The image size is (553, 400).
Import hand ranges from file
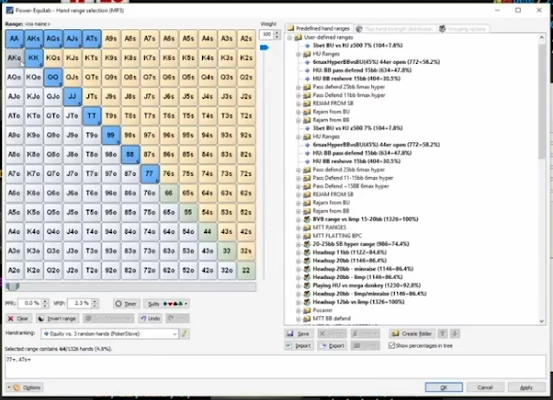click(x=298, y=346)
